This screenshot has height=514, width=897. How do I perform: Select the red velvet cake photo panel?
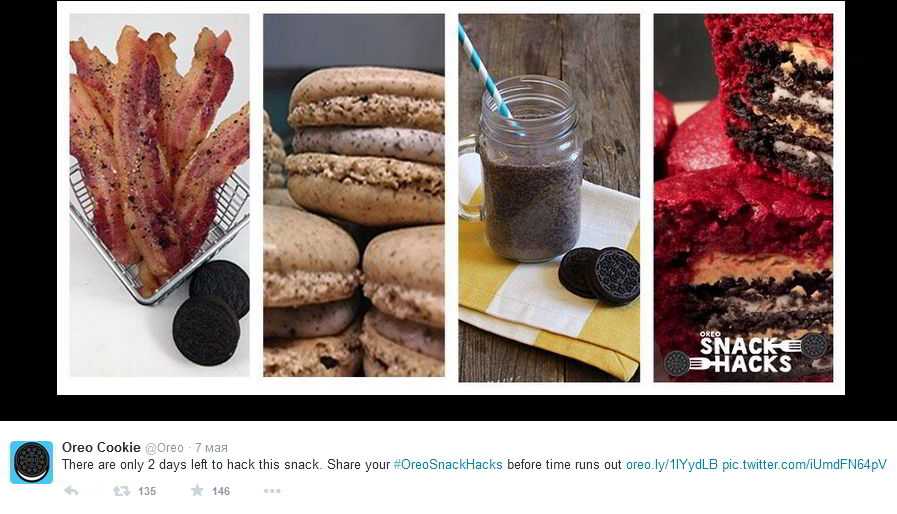pos(743,197)
